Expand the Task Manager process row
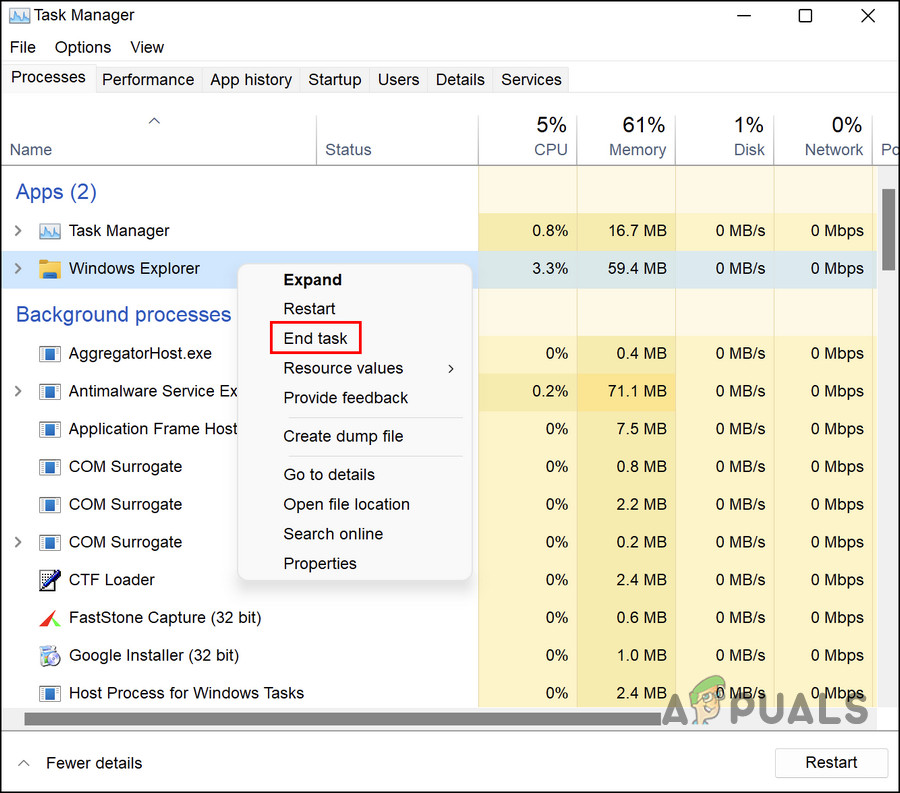The width and height of the screenshot is (900, 793). (x=18, y=231)
